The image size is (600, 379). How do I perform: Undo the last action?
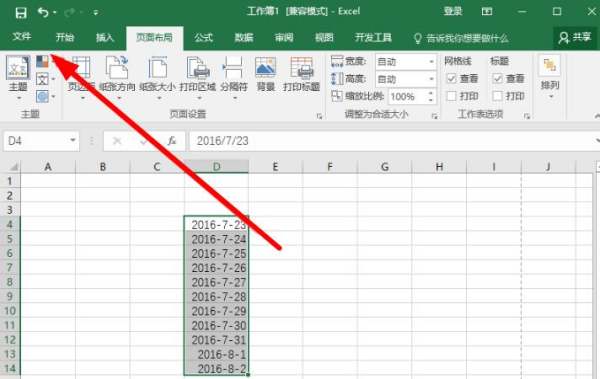click(x=43, y=13)
